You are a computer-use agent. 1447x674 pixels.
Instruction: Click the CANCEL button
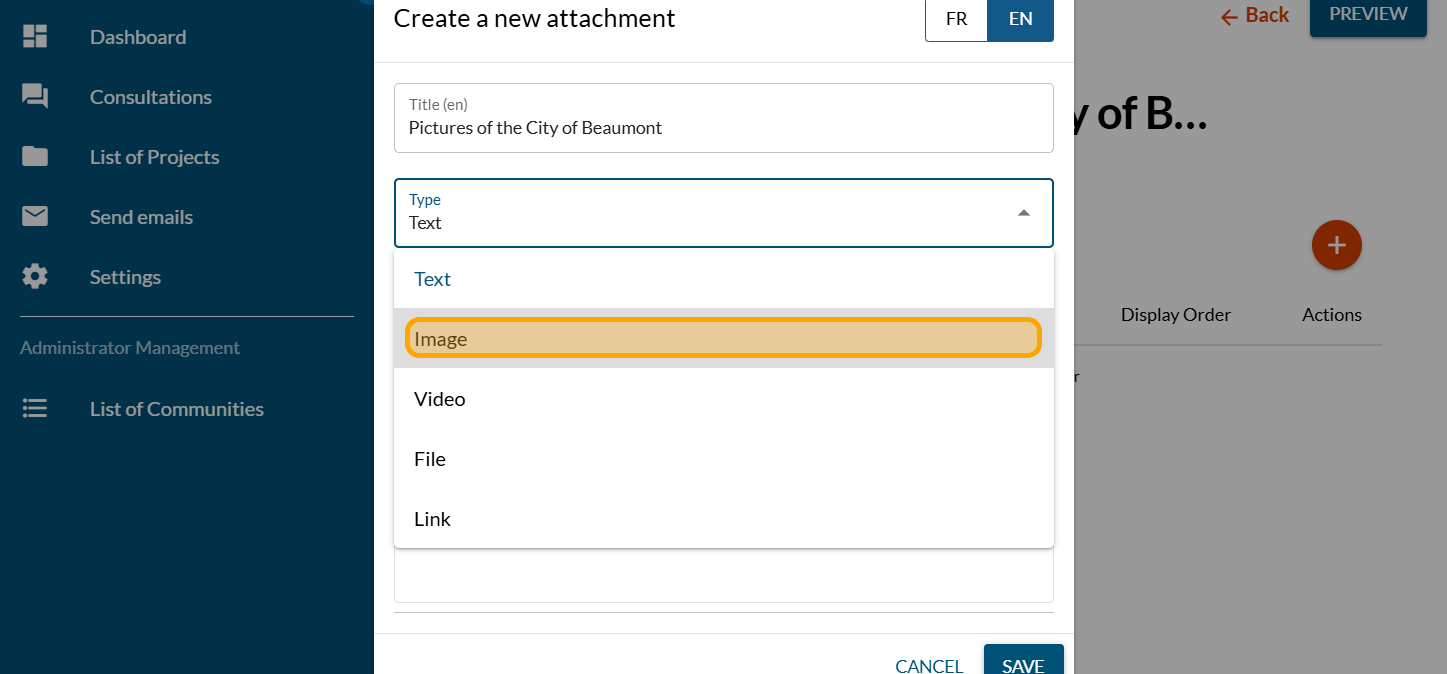(929, 665)
